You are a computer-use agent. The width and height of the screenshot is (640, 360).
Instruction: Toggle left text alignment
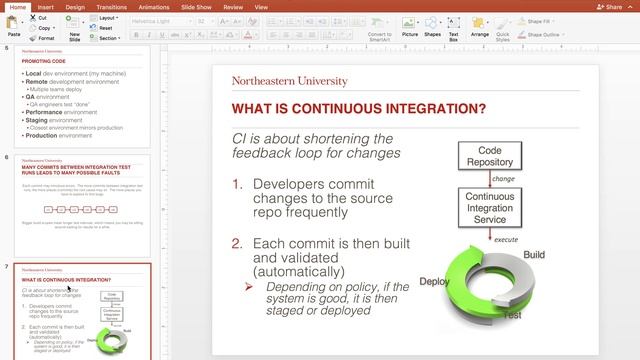273,35
